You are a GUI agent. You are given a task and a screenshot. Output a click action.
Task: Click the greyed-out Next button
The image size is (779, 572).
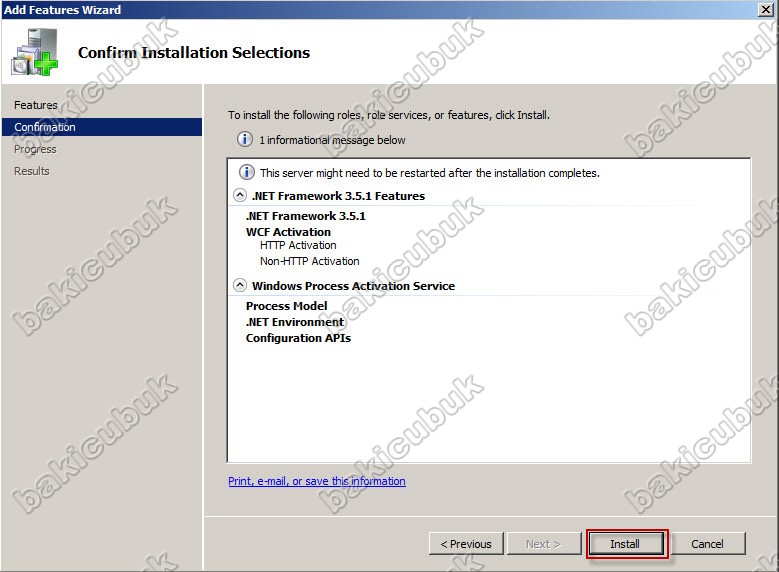click(x=544, y=544)
